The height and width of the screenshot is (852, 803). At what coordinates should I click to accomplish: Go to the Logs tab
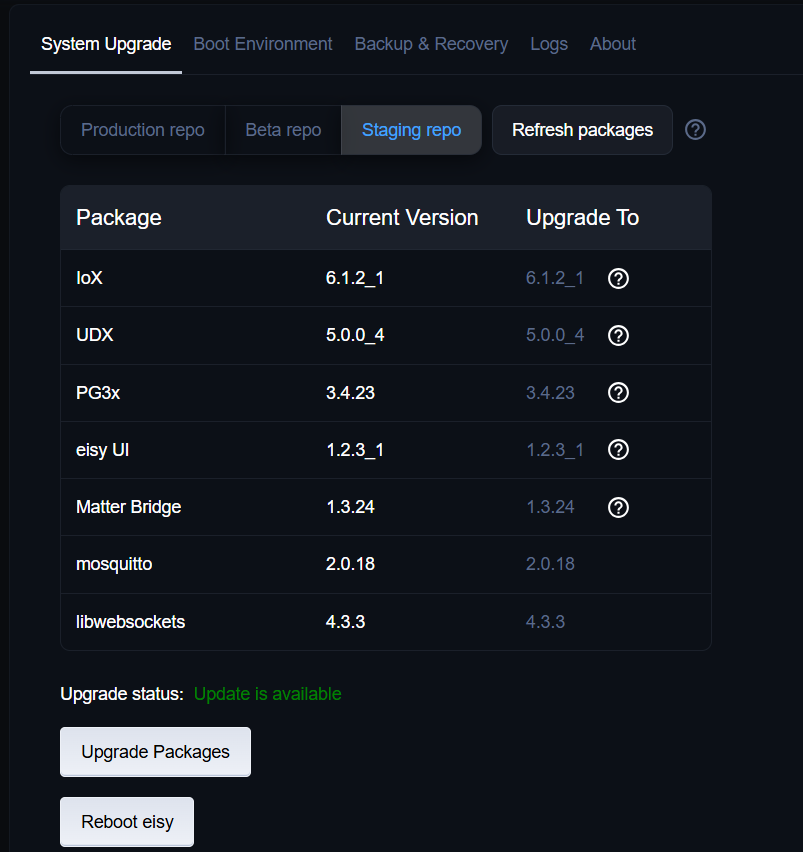549,44
